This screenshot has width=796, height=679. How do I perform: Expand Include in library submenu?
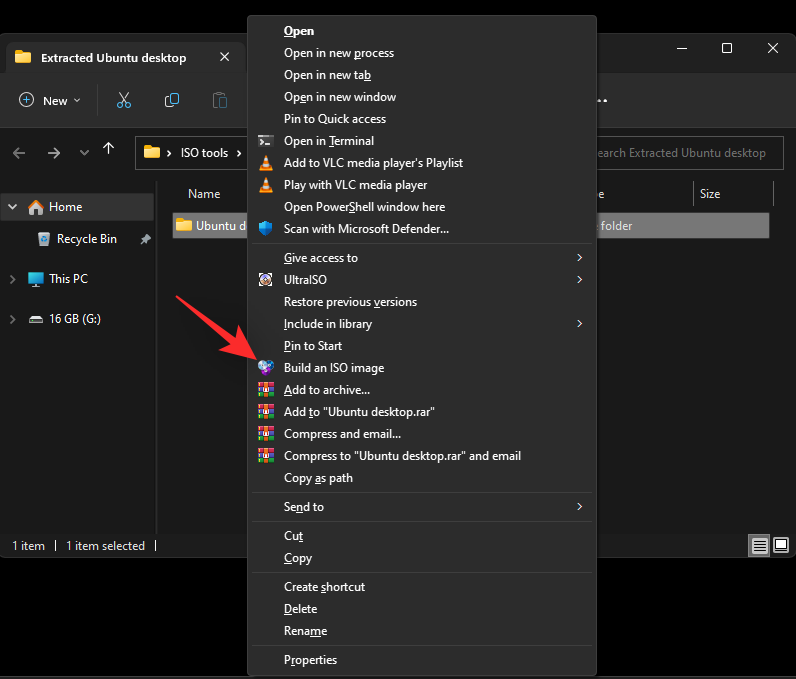[x=422, y=324]
